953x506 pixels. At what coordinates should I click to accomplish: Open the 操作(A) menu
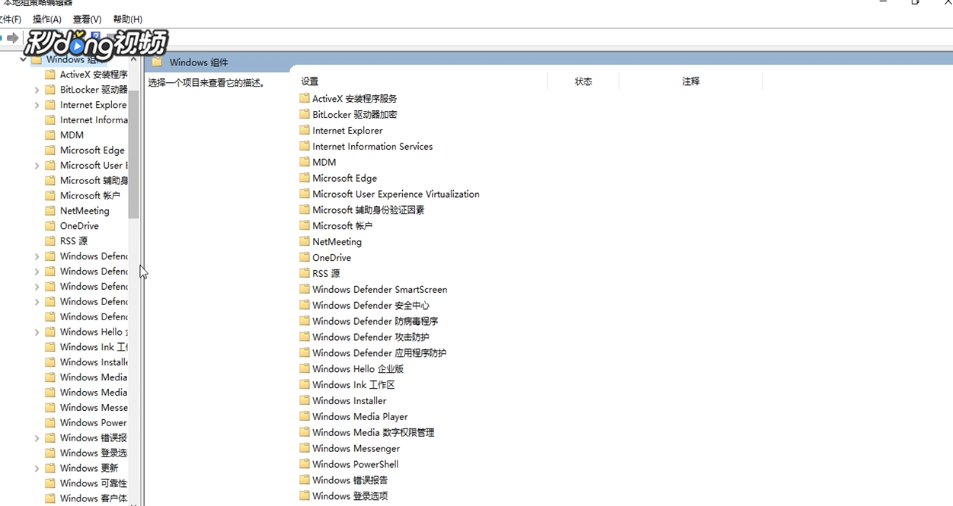[x=47, y=19]
